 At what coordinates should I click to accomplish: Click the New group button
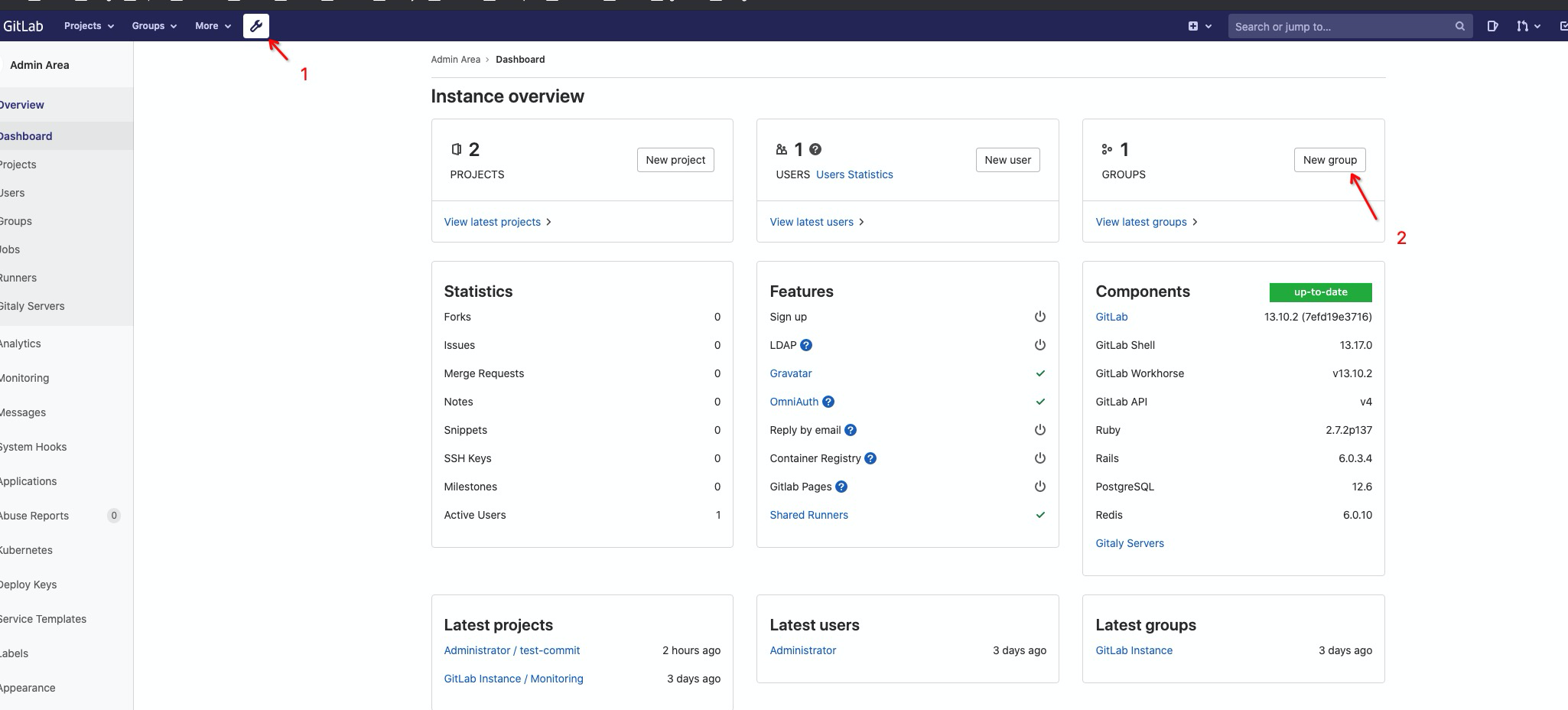point(1329,160)
